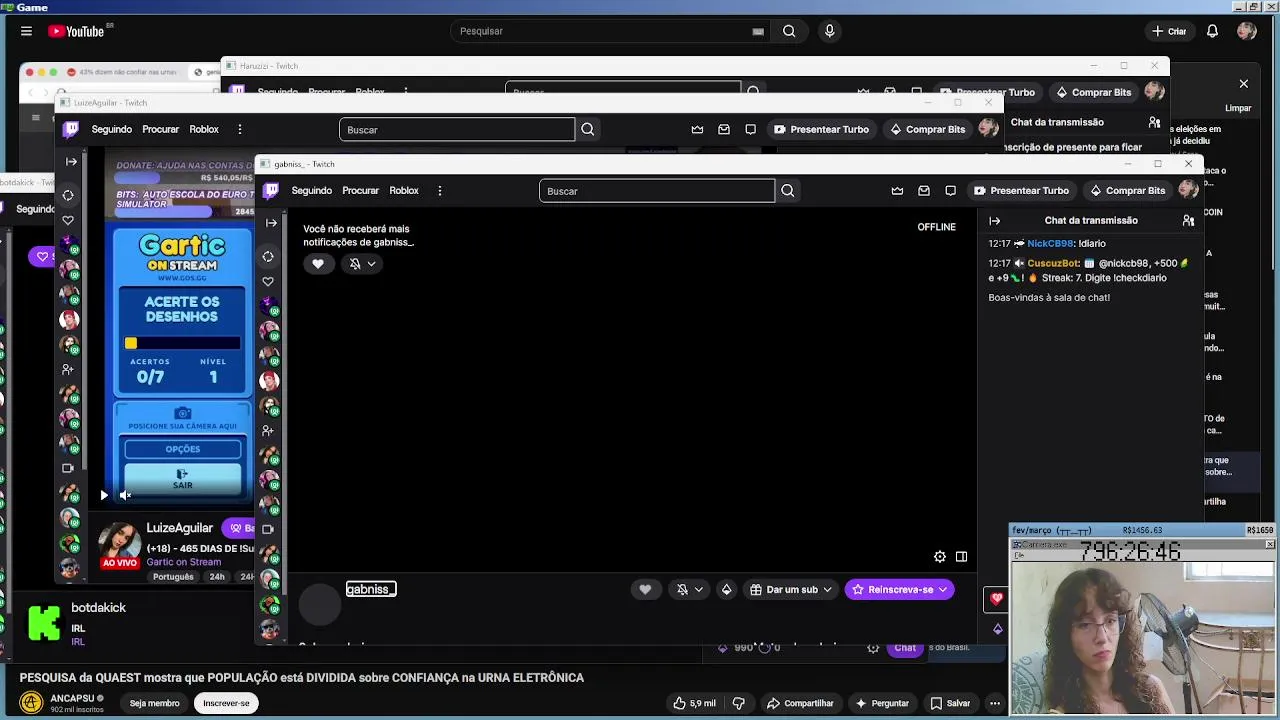Screen dimensions: 1280x720
Task: Click Comprar Bits in Haruzizi window
Action: tap(1093, 92)
